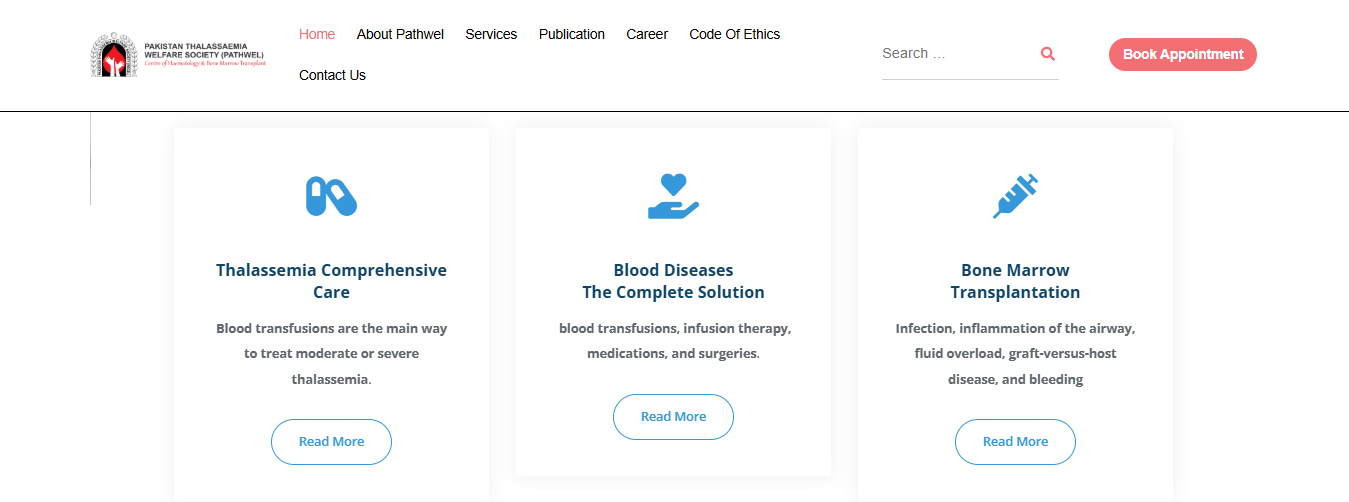Viewport: 1349px width, 502px height.
Task: Open the Services menu
Action: [491, 34]
